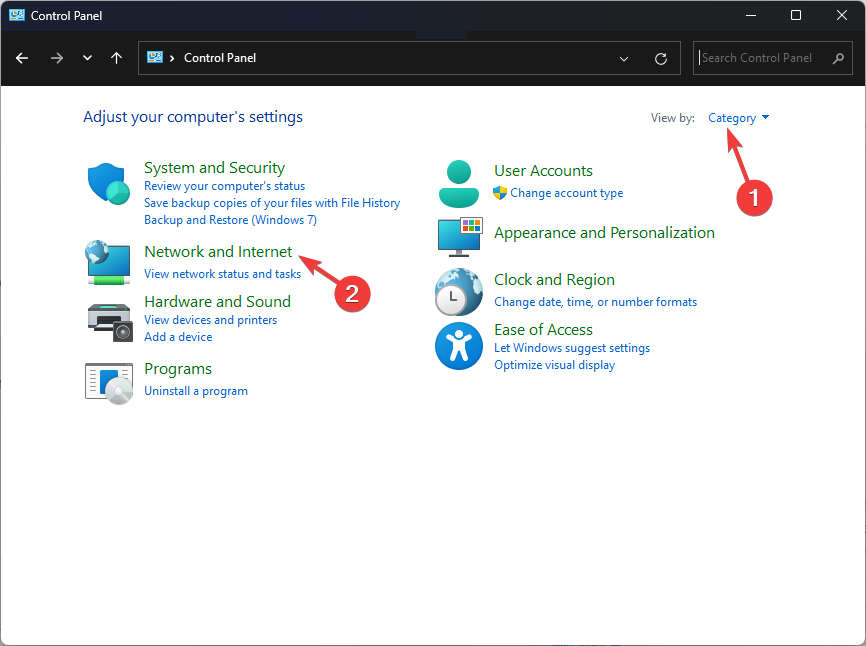Click the shield icon beside Change account type
This screenshot has height=646, width=866.
coord(500,193)
